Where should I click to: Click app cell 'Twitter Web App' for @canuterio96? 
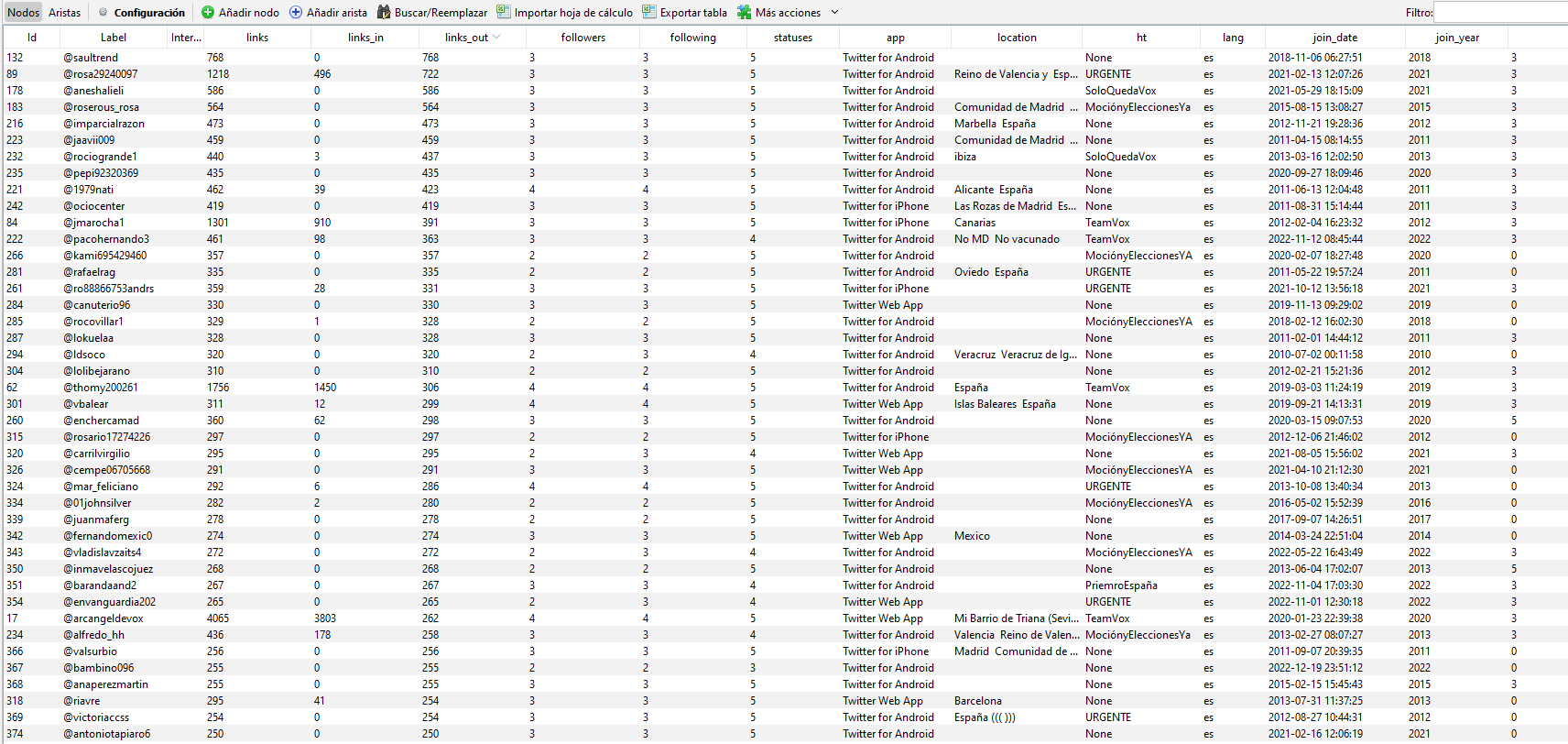click(x=883, y=305)
